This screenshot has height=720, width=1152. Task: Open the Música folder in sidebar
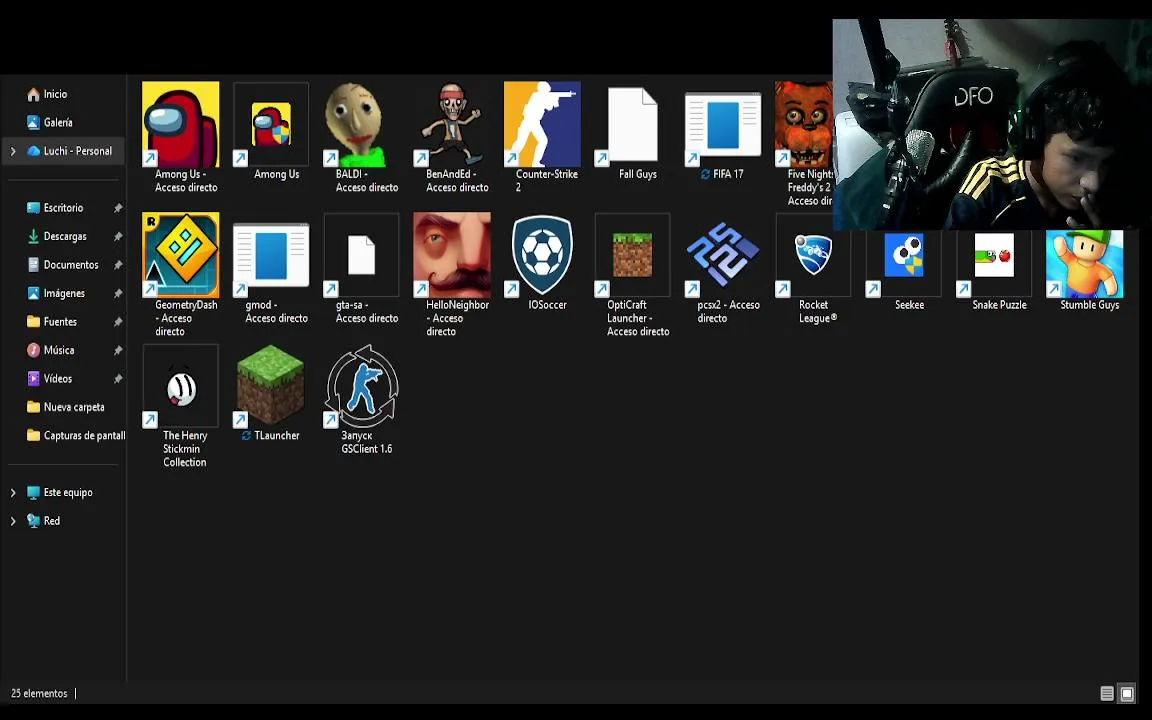click(x=59, y=350)
